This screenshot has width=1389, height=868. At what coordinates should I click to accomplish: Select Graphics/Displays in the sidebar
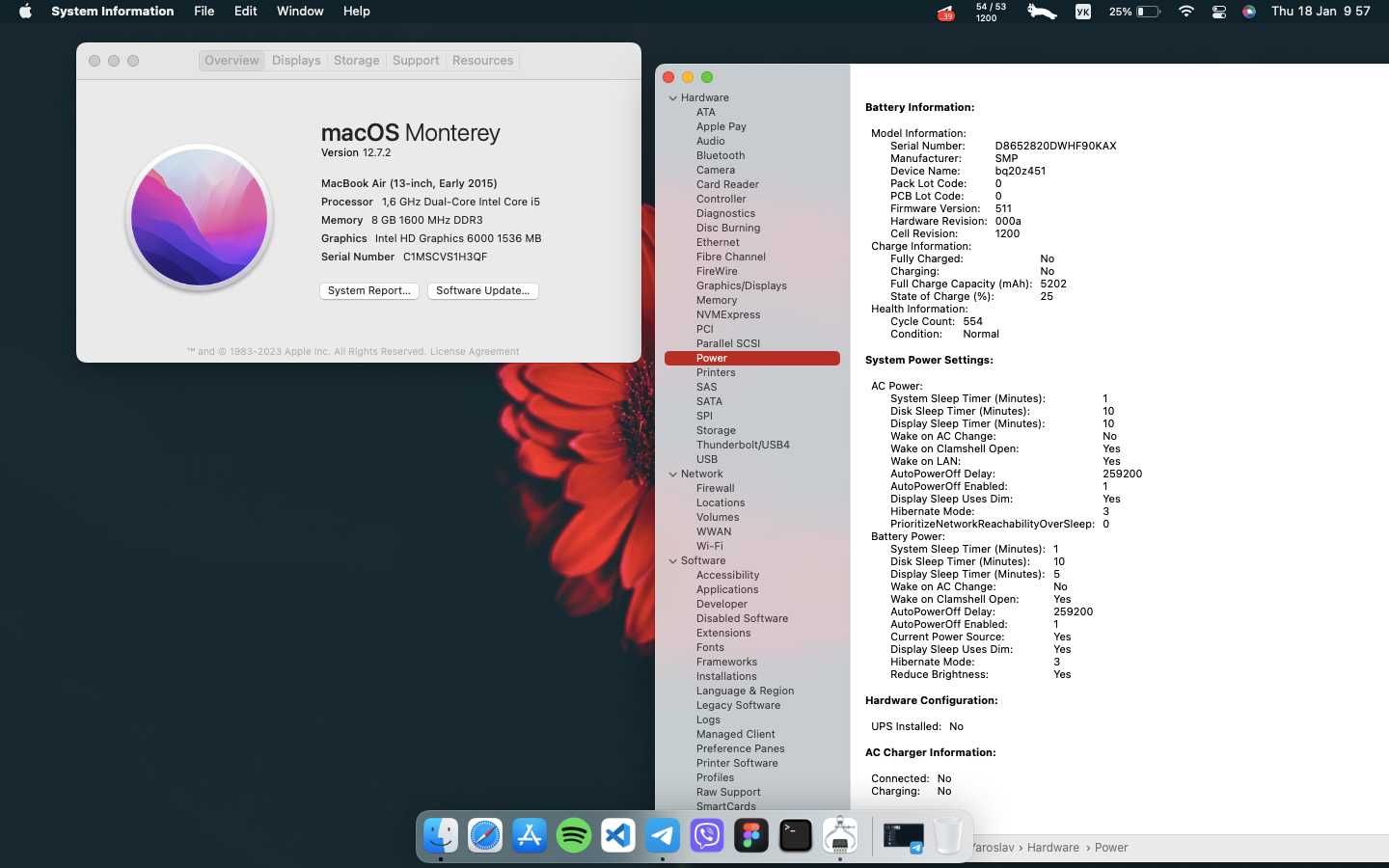(x=742, y=285)
